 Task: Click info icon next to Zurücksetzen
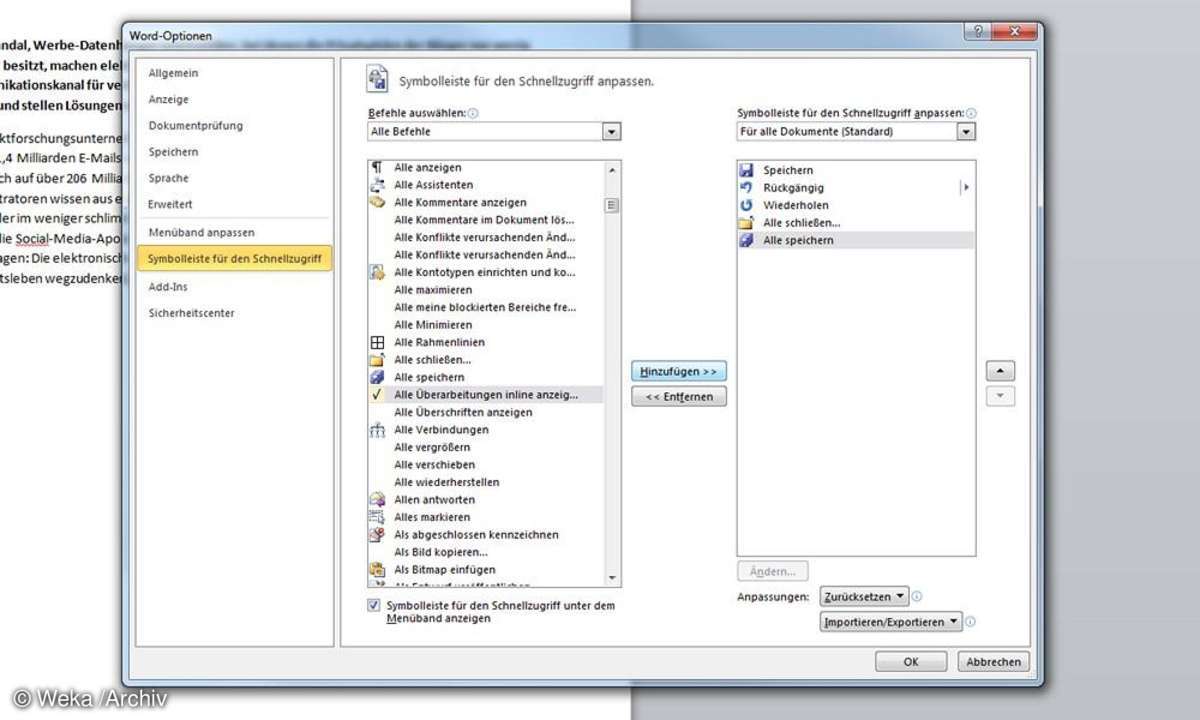pos(917,596)
